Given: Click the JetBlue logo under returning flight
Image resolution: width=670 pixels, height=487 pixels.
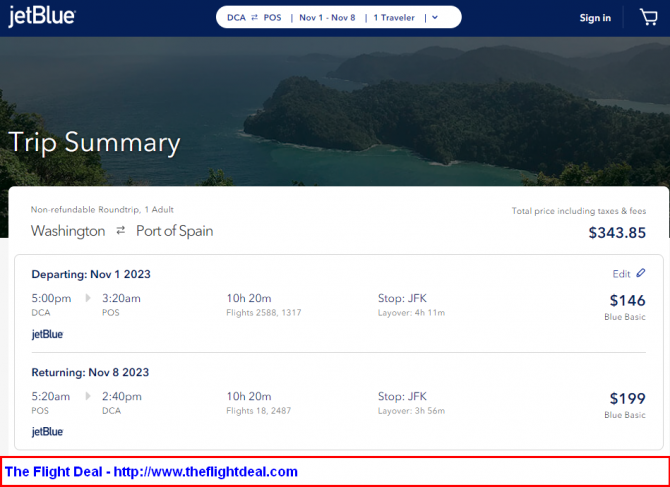Looking at the screenshot, I should click(x=47, y=432).
